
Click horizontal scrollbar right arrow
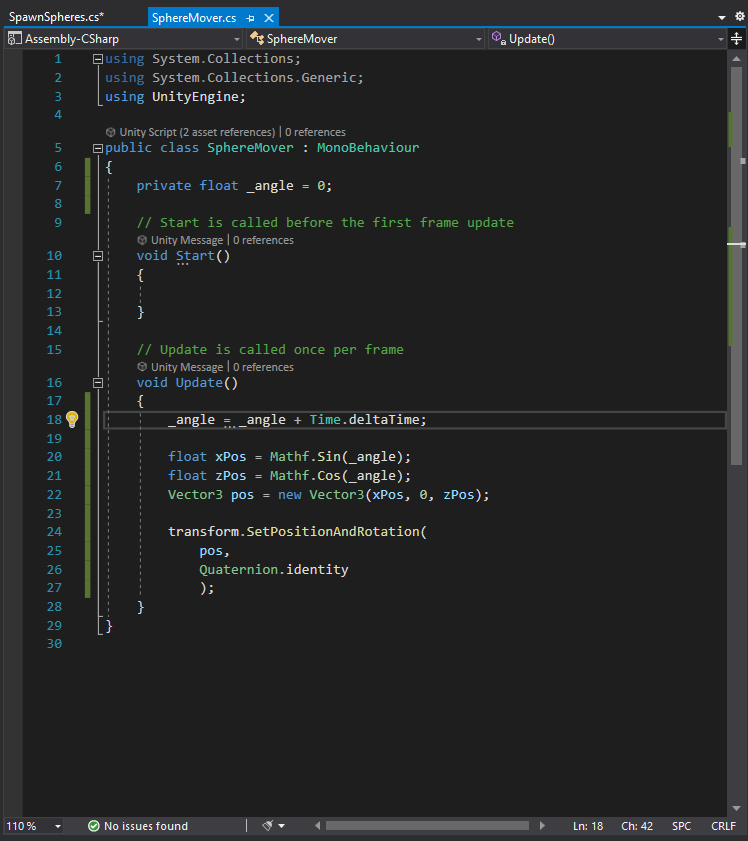pos(542,826)
